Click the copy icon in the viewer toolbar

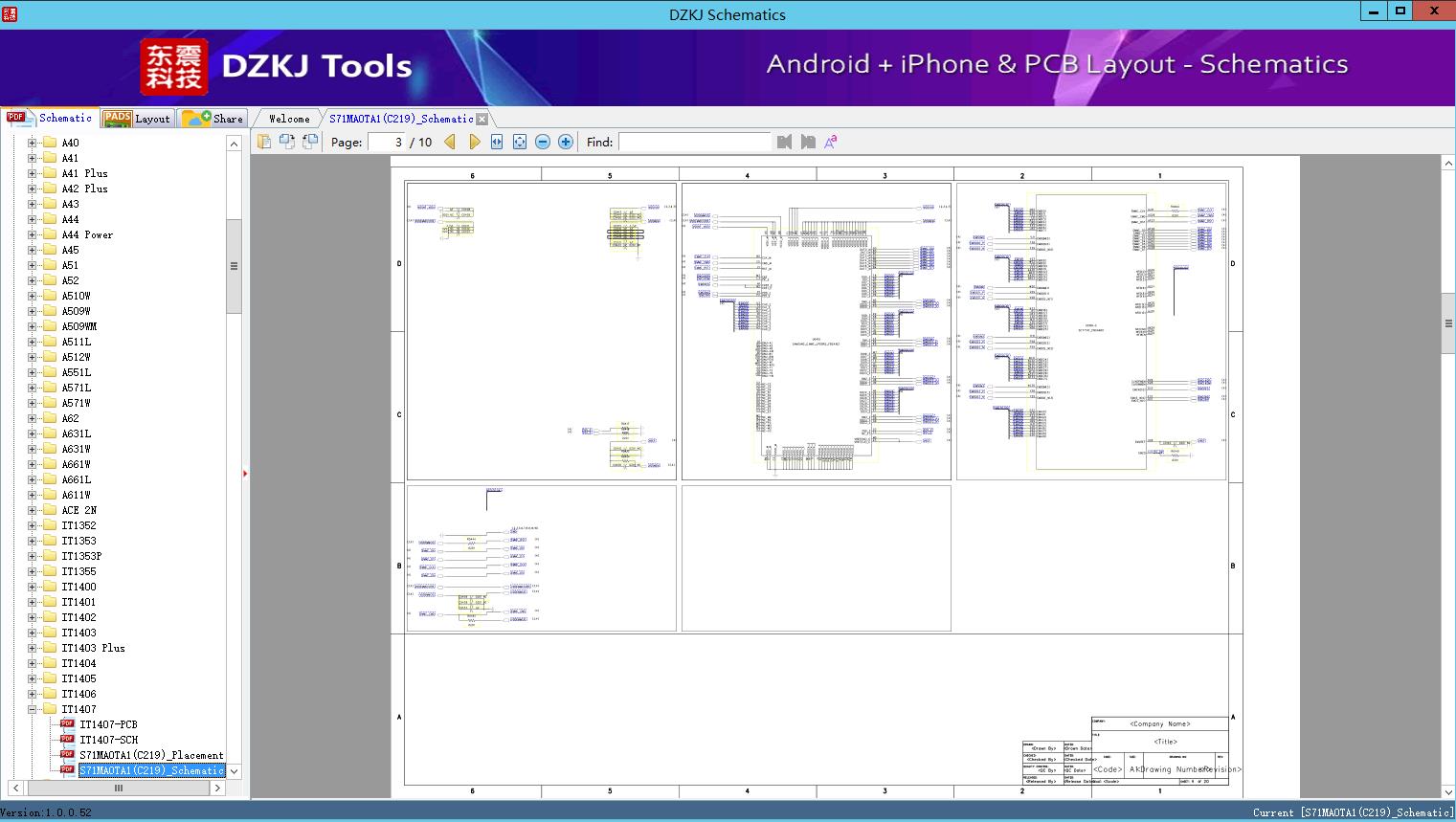pos(264,142)
